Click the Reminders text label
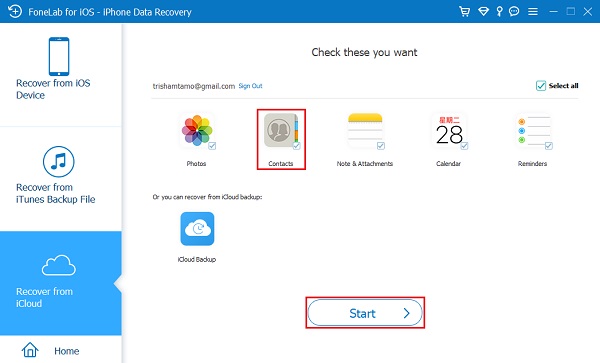The image size is (600, 363). 532,163
